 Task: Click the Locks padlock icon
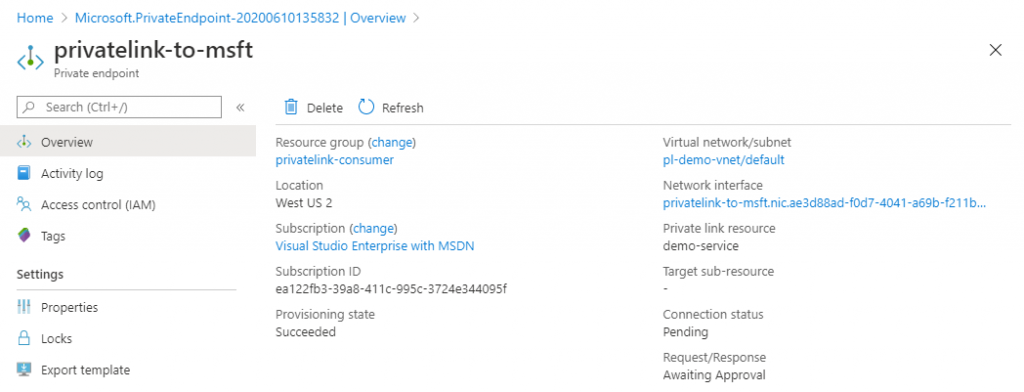tap(24, 338)
